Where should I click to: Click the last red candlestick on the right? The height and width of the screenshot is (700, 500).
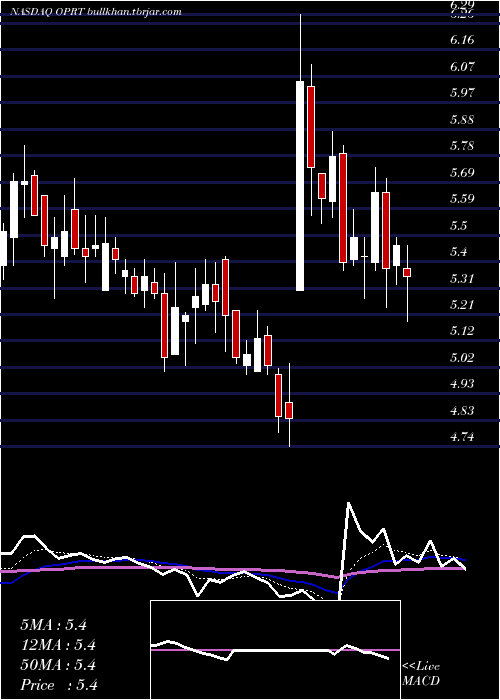[x=407, y=273]
